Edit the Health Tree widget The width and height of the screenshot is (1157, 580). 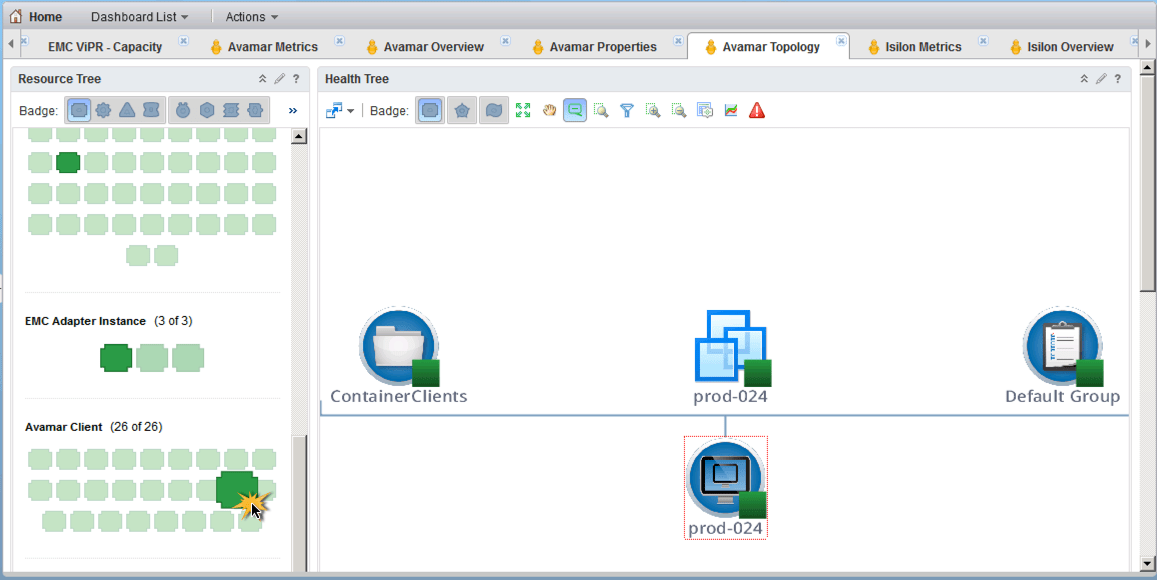(1101, 78)
